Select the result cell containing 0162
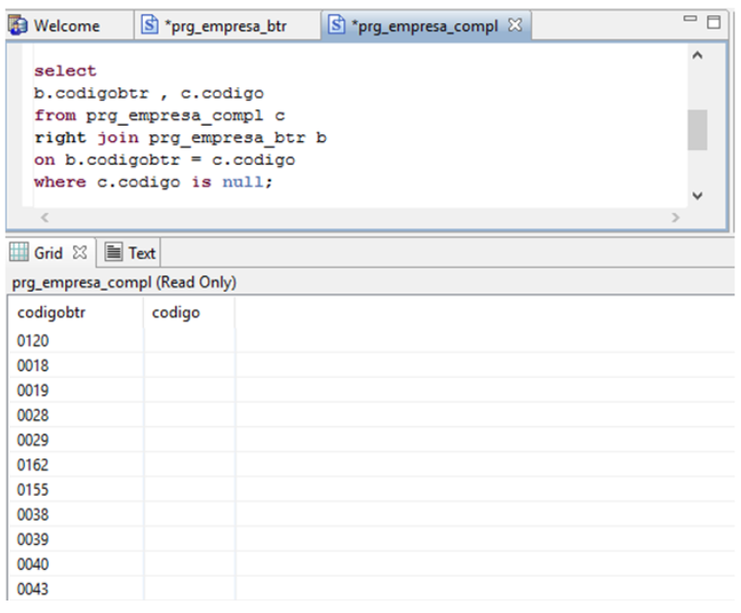741x613 pixels. pos(33,465)
